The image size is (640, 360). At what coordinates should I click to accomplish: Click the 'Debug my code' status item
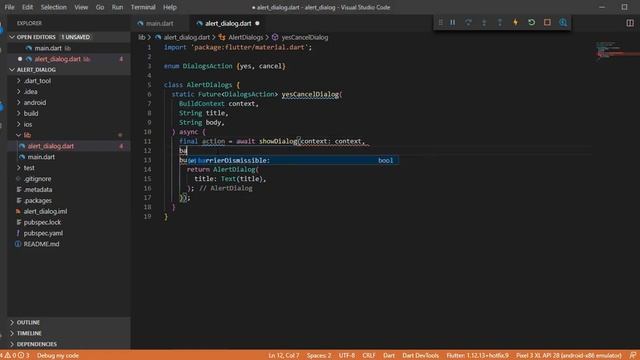pyautogui.click(x=58, y=356)
